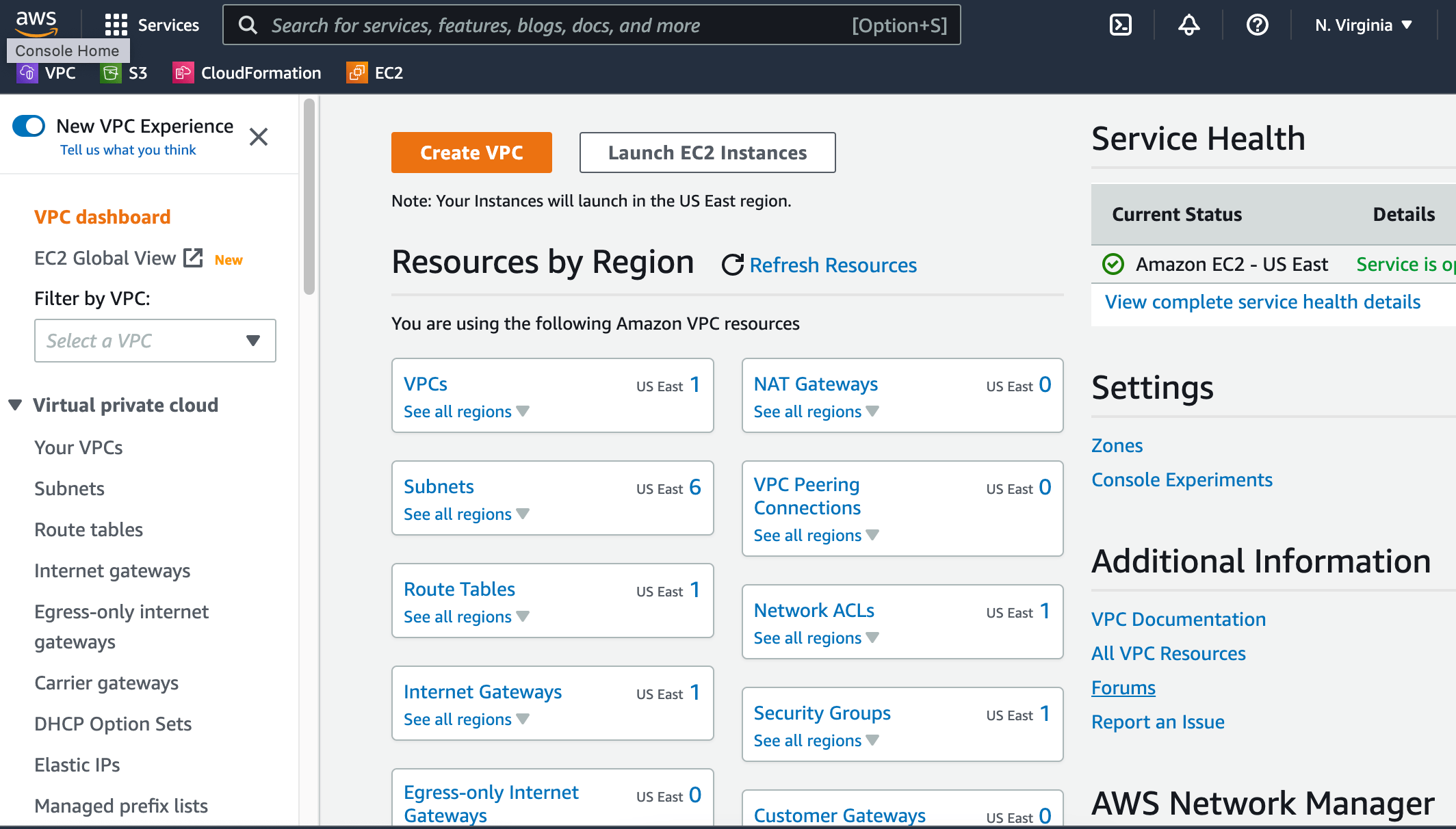Viewport: 1456px width, 829px height.
Task: Click the Refresh Resources icon
Action: click(732, 265)
